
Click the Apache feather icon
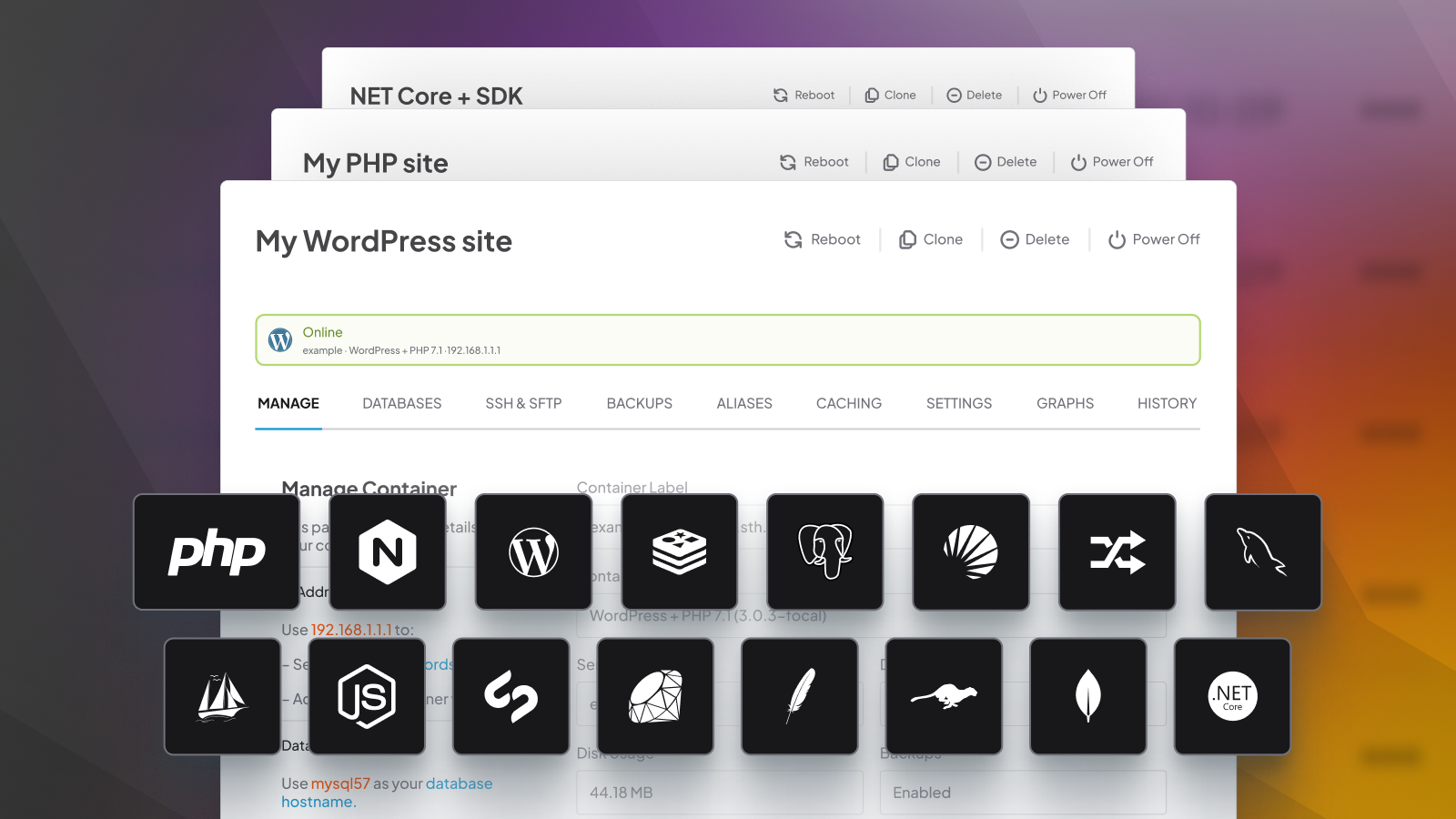click(800, 696)
